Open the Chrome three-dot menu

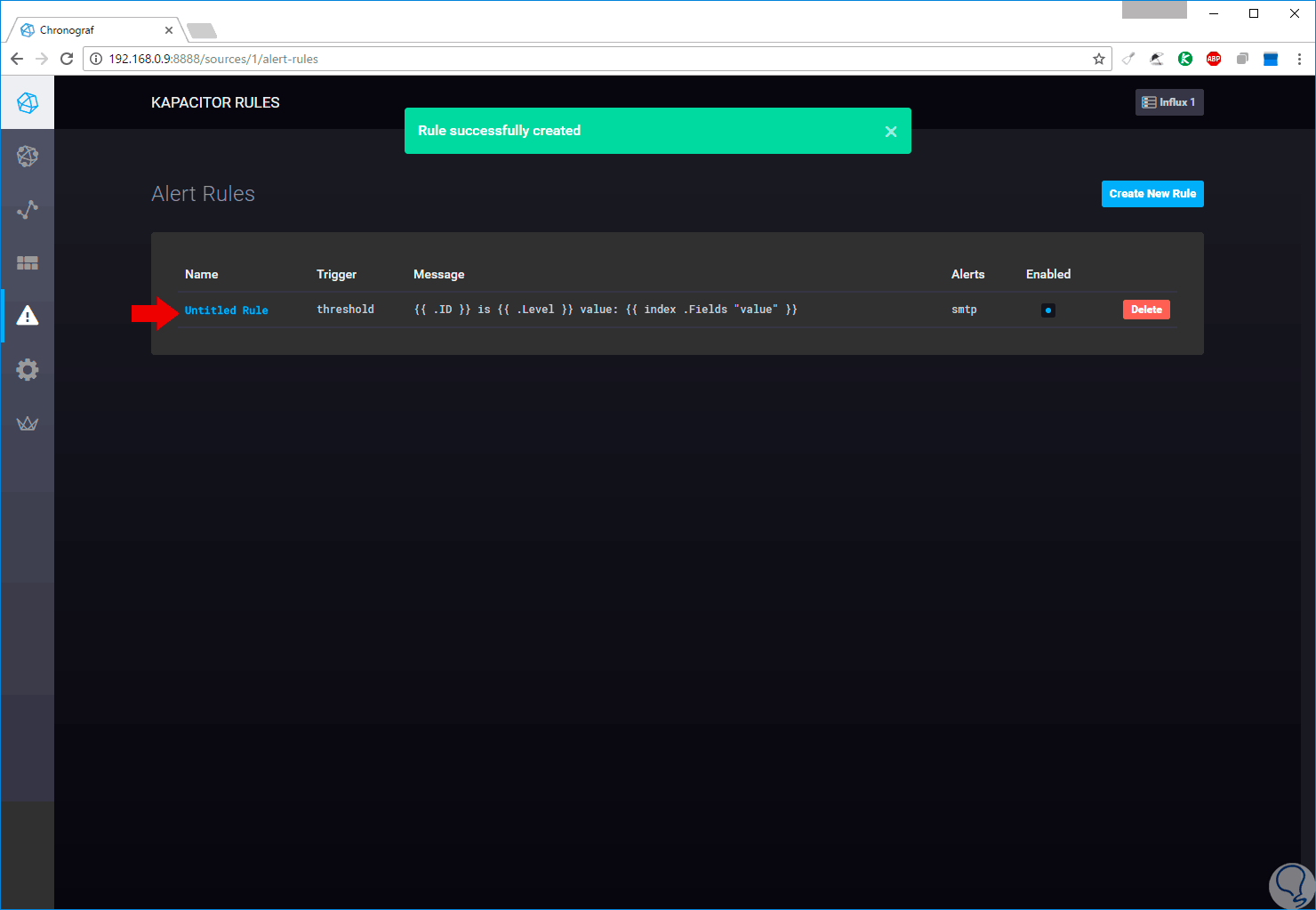point(1299,59)
